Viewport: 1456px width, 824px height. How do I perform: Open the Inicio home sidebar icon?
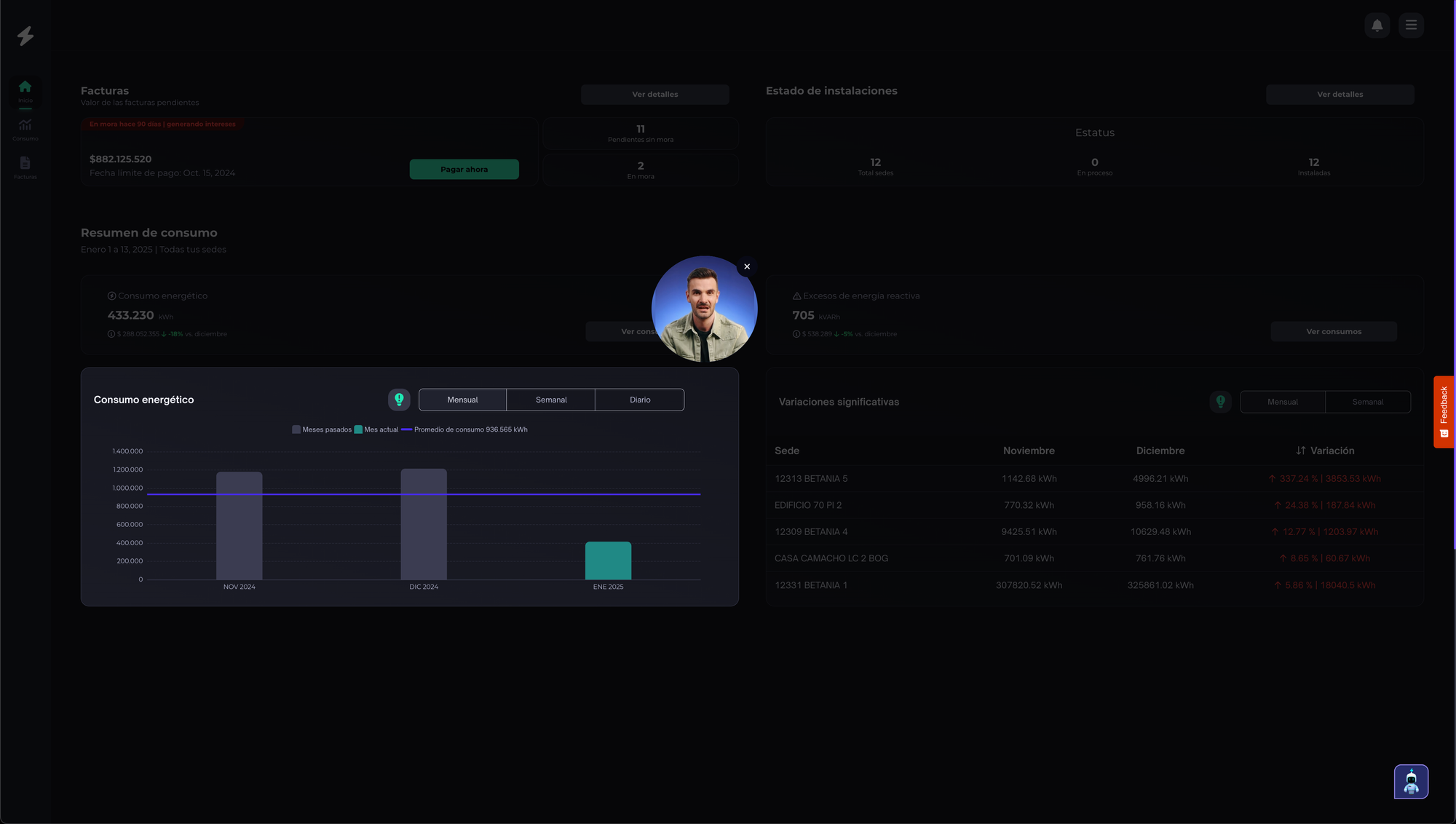[25, 90]
